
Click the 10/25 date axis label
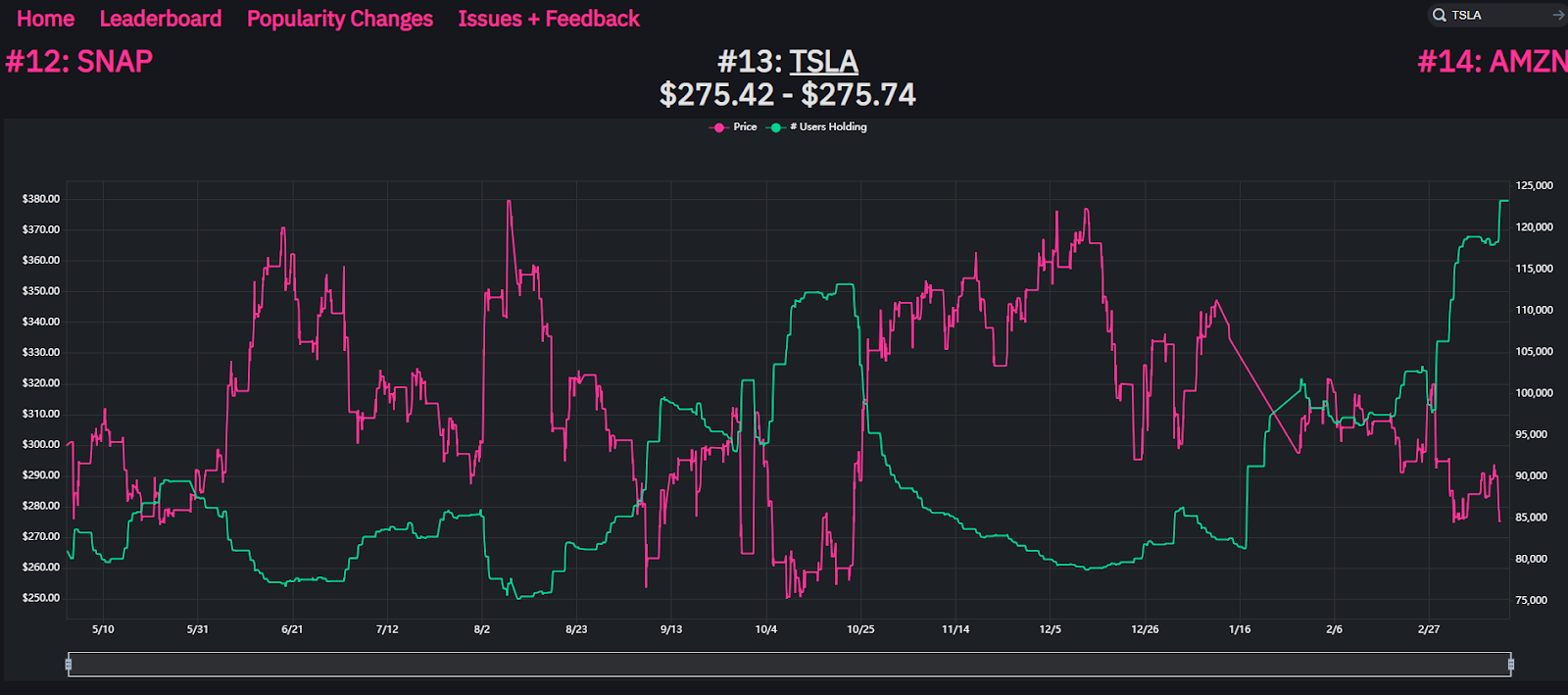(860, 629)
